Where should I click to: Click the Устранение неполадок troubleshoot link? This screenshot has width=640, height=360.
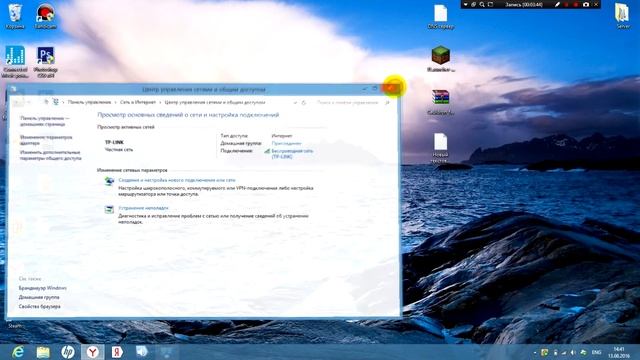(x=143, y=208)
